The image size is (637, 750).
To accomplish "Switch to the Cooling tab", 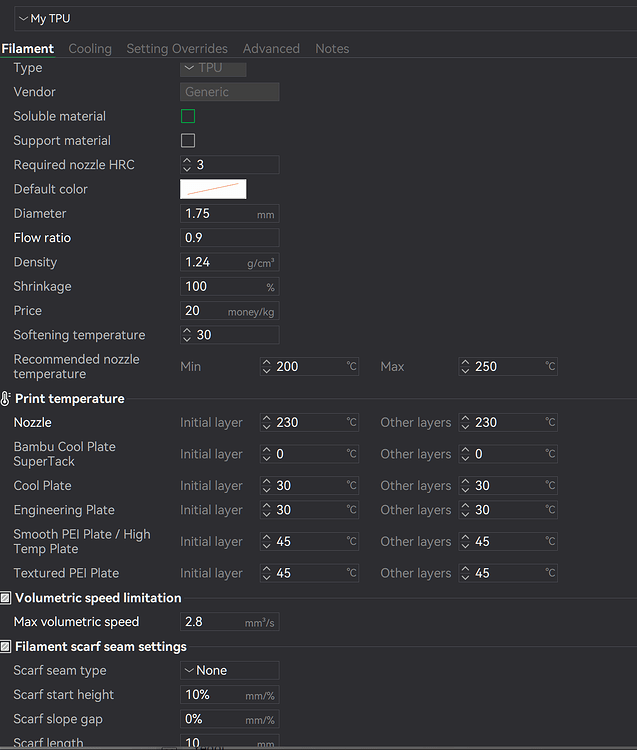I will [90, 49].
